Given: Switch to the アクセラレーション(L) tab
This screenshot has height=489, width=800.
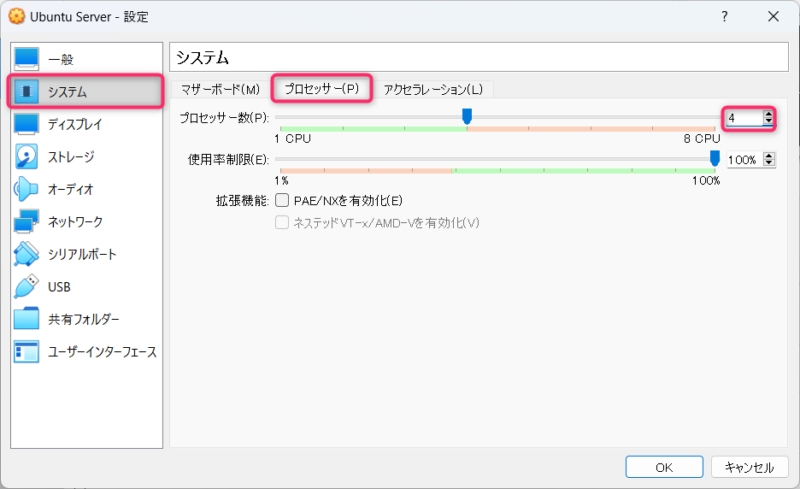Looking at the screenshot, I should pyautogui.click(x=433, y=90).
